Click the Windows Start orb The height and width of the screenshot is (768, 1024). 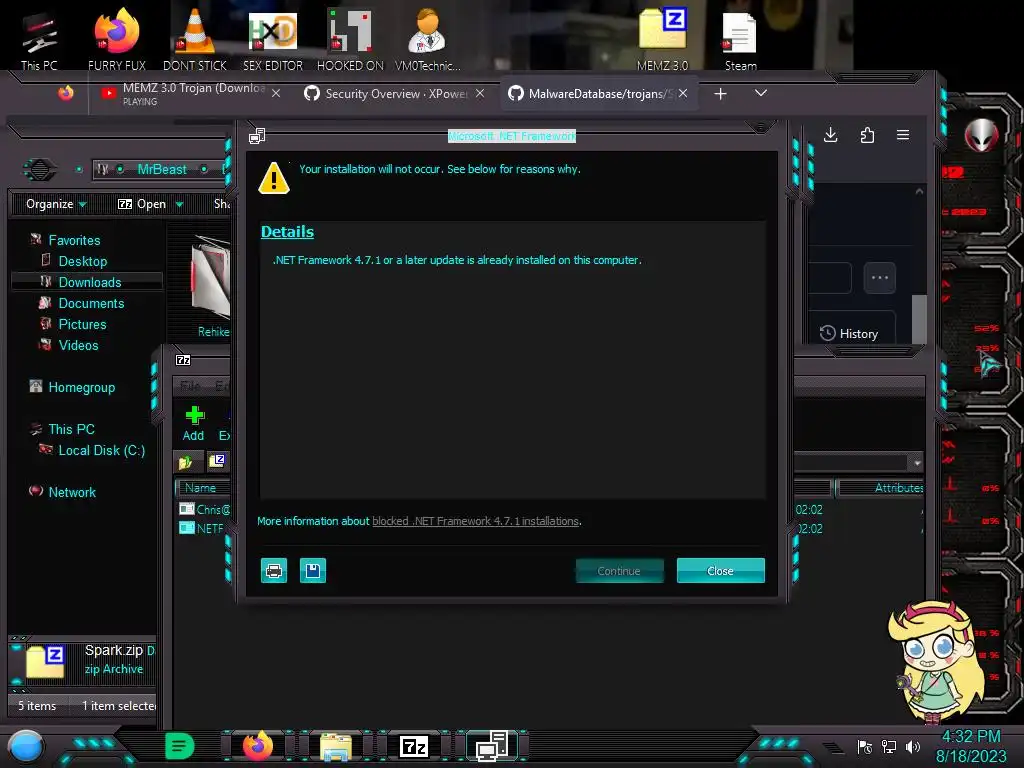pos(26,746)
